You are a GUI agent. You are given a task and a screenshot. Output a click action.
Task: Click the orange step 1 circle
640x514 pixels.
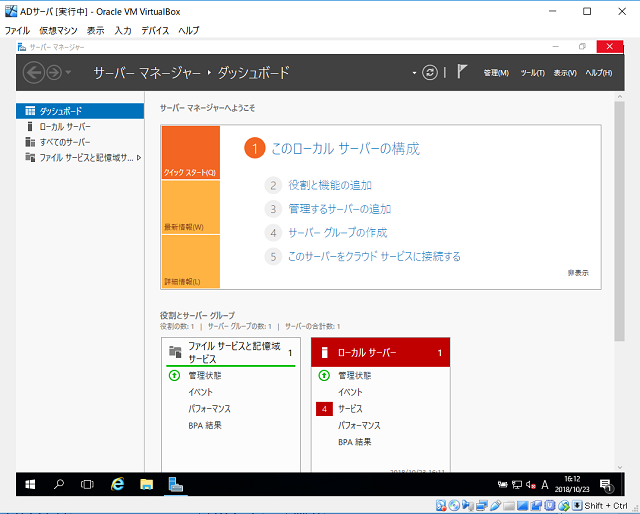click(255, 149)
